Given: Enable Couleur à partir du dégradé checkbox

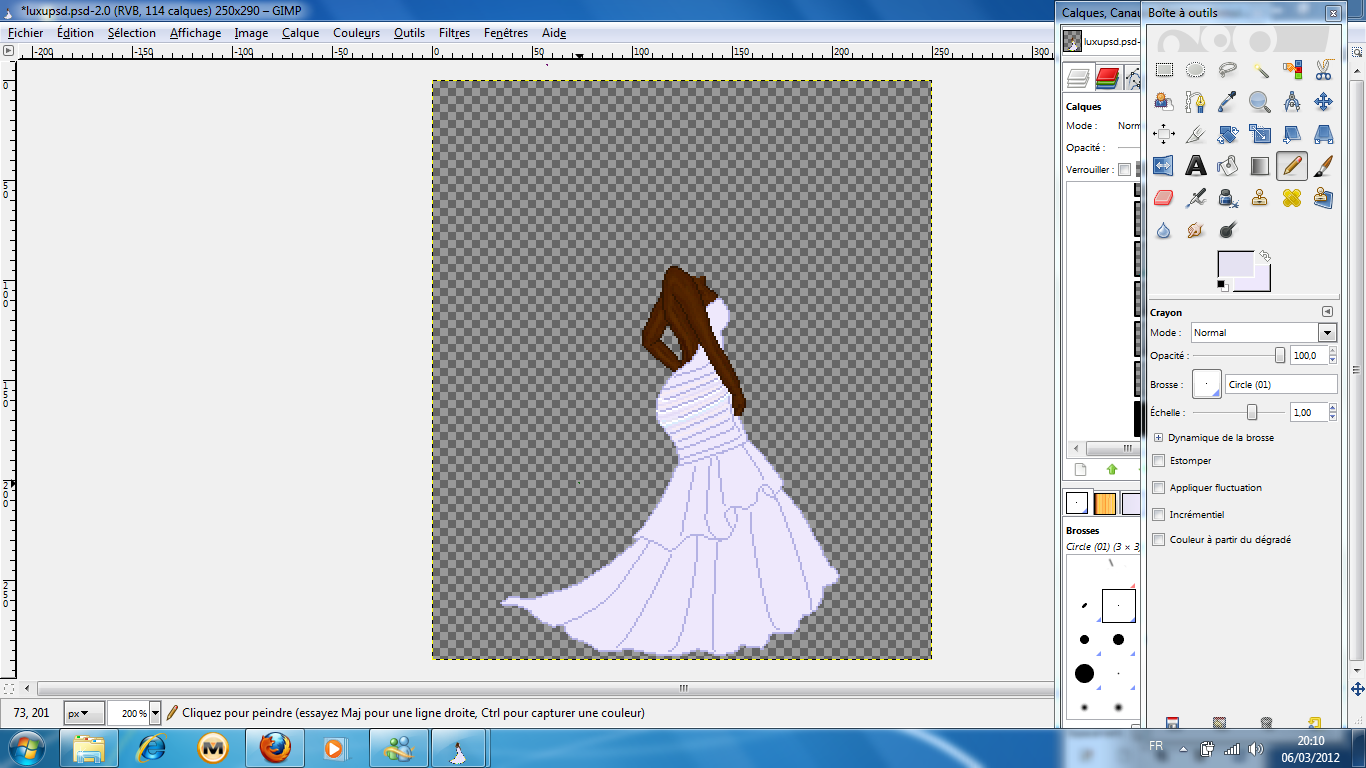Looking at the screenshot, I should pos(1159,540).
